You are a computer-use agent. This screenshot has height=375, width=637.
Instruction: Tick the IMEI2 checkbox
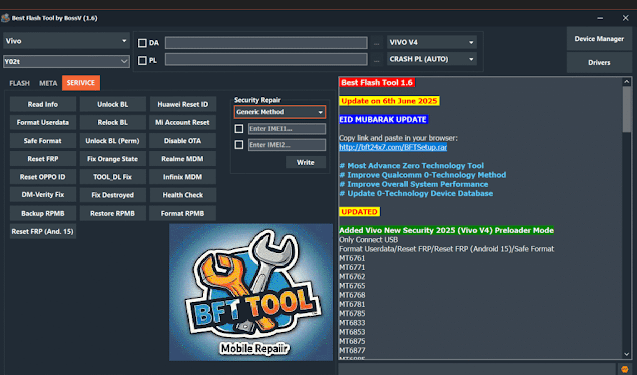(239, 145)
